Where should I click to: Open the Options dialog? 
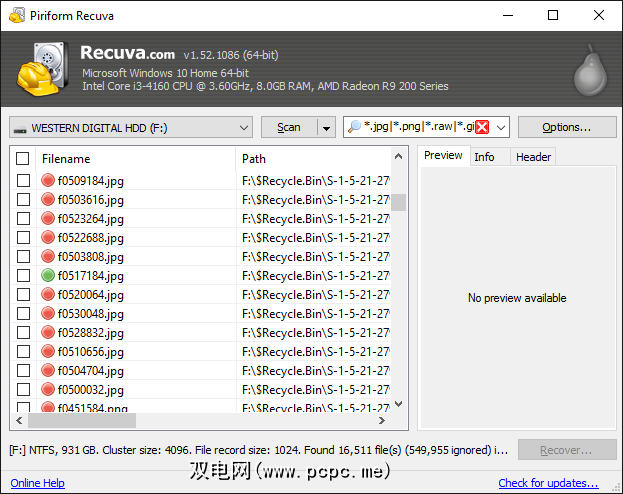pos(567,127)
